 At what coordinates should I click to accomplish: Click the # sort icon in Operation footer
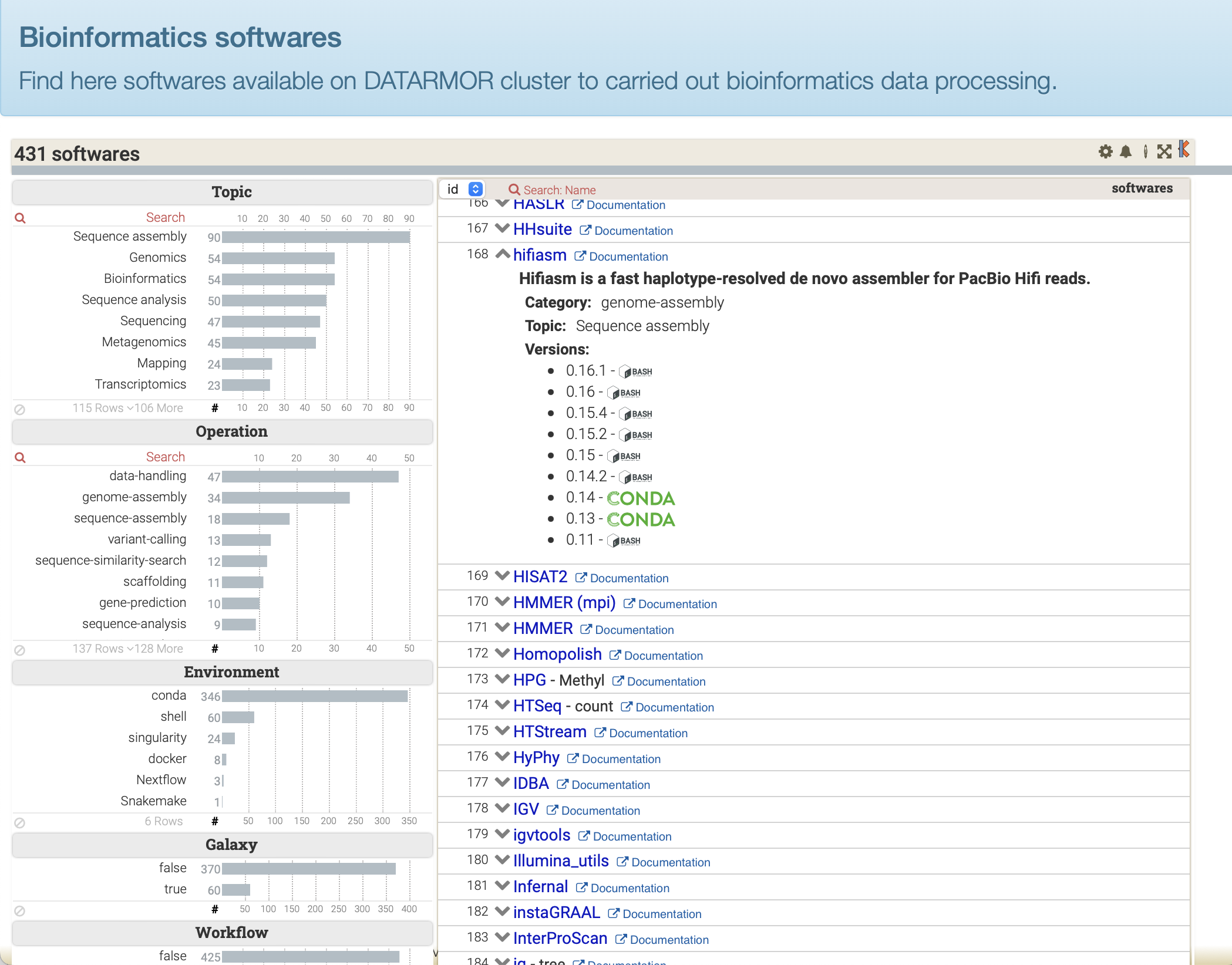coord(215,649)
